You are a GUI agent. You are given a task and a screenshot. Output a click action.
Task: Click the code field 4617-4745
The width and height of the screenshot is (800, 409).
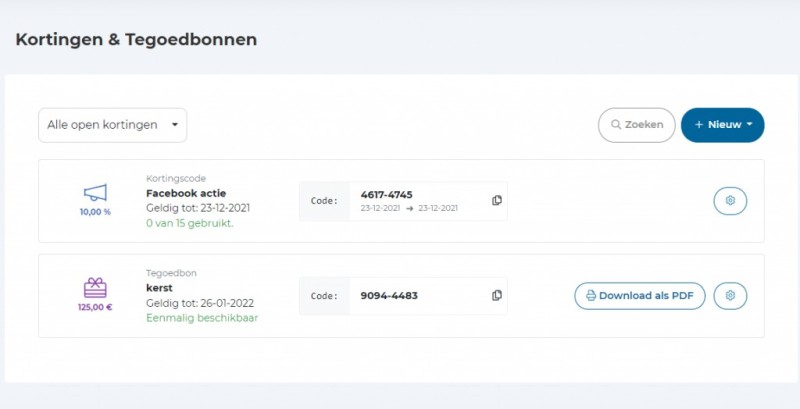click(387, 194)
